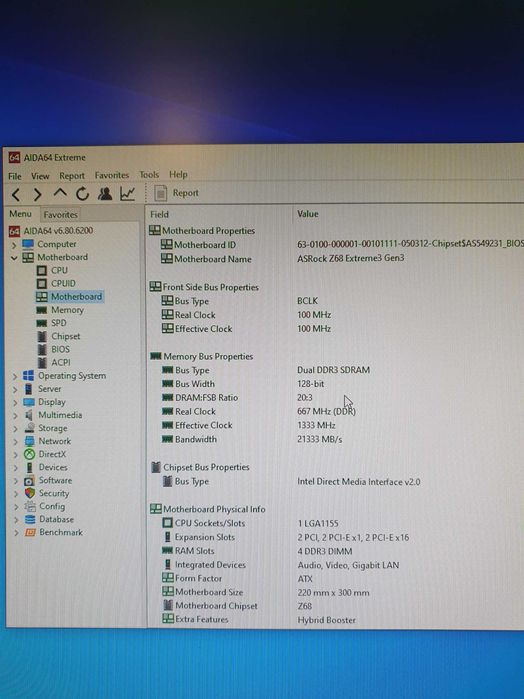Click the Config icon in the tree
The width and height of the screenshot is (524, 699).
30,506
